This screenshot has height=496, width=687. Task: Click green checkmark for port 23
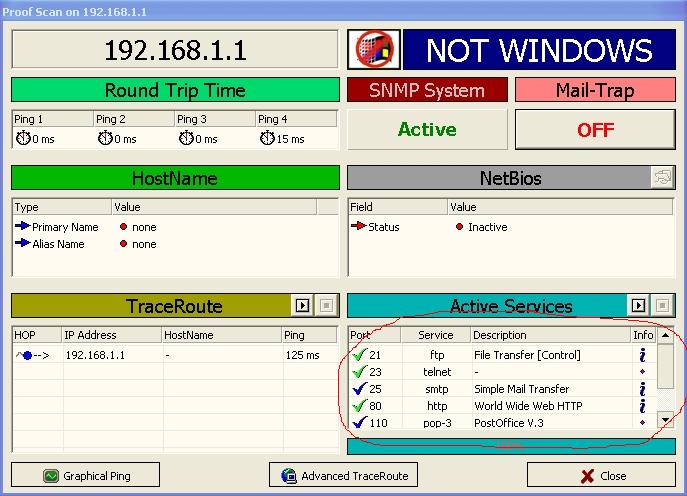[x=359, y=371]
